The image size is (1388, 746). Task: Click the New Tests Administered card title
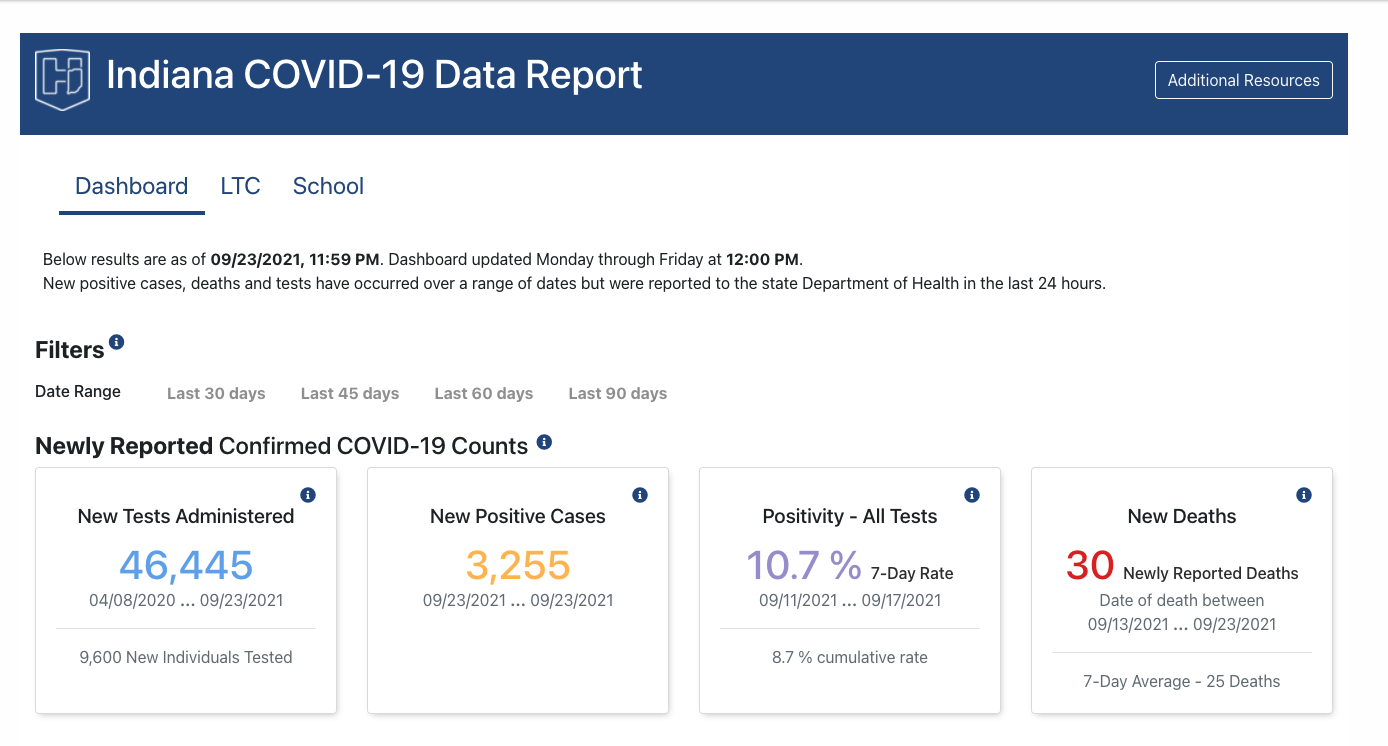point(186,516)
